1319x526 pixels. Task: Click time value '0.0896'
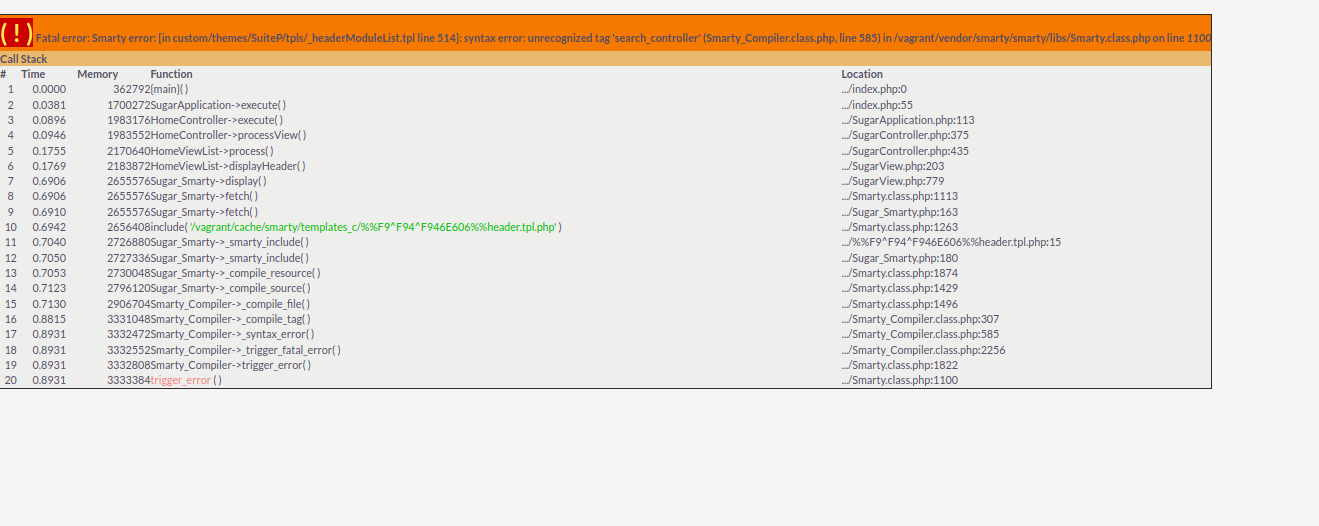[49, 120]
